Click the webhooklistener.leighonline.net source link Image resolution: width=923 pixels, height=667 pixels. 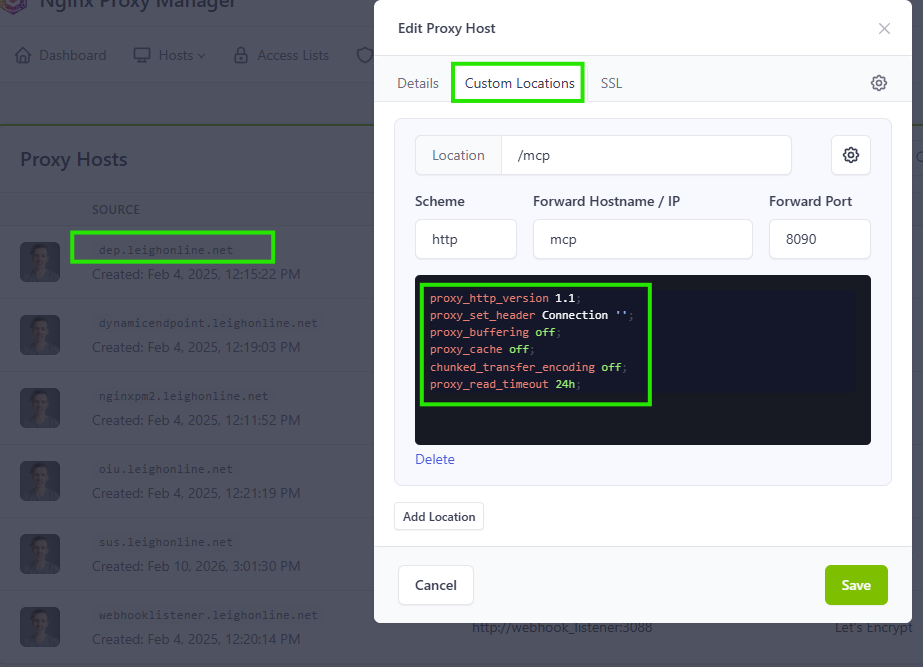pyautogui.click(x=208, y=615)
